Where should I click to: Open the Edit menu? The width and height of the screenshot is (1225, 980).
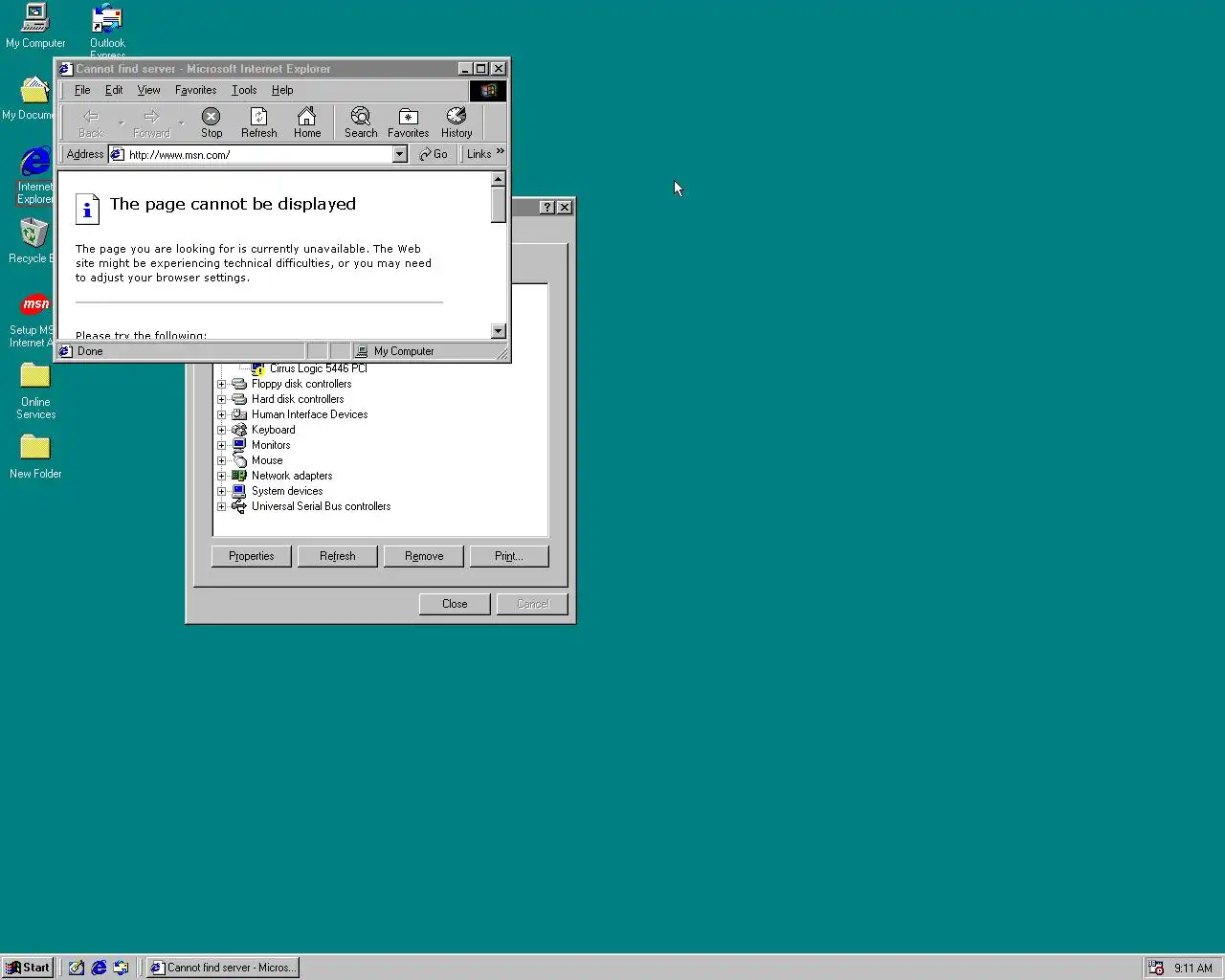(x=114, y=90)
